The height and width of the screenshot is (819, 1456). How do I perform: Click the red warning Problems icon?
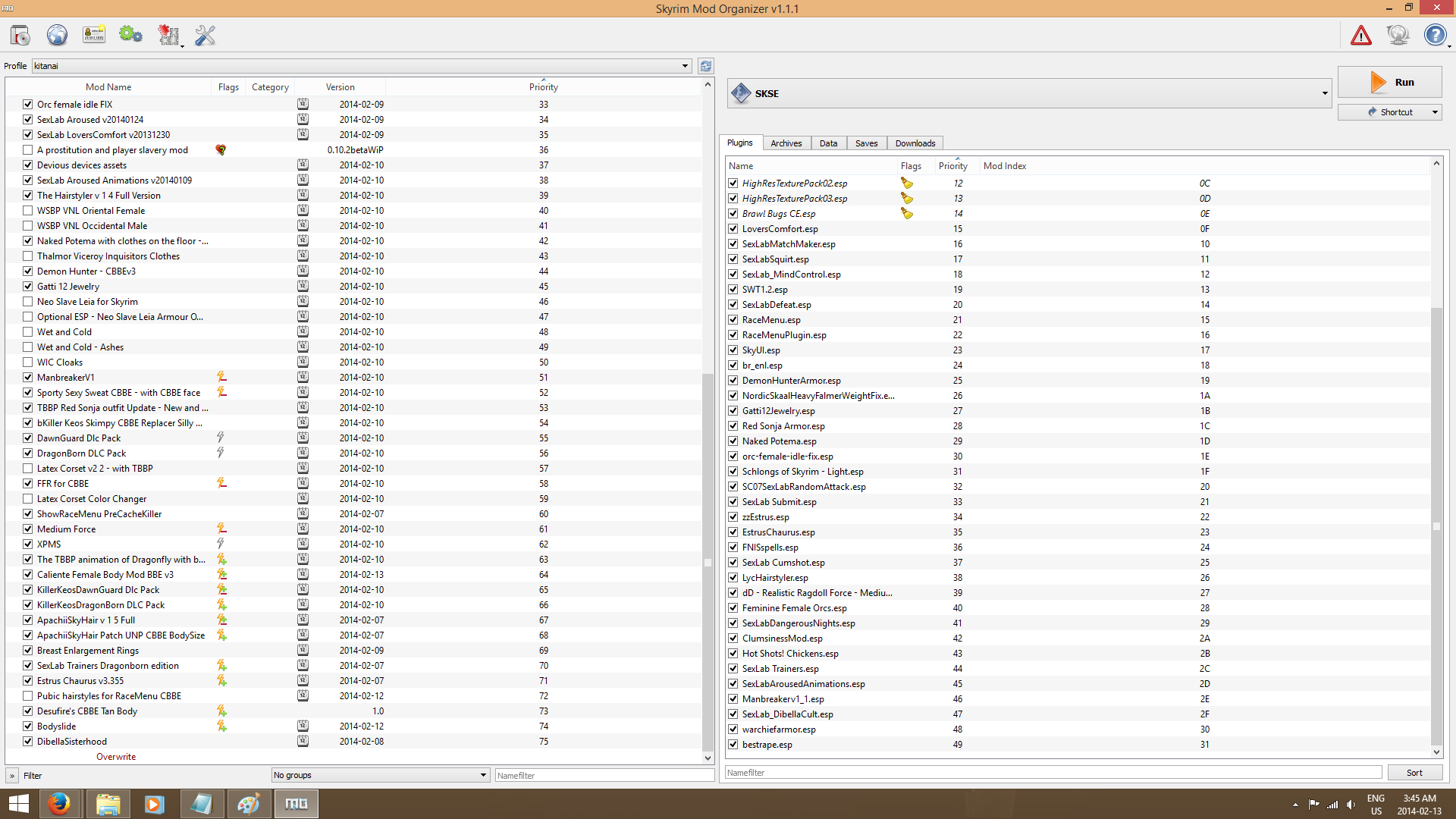tap(1361, 35)
